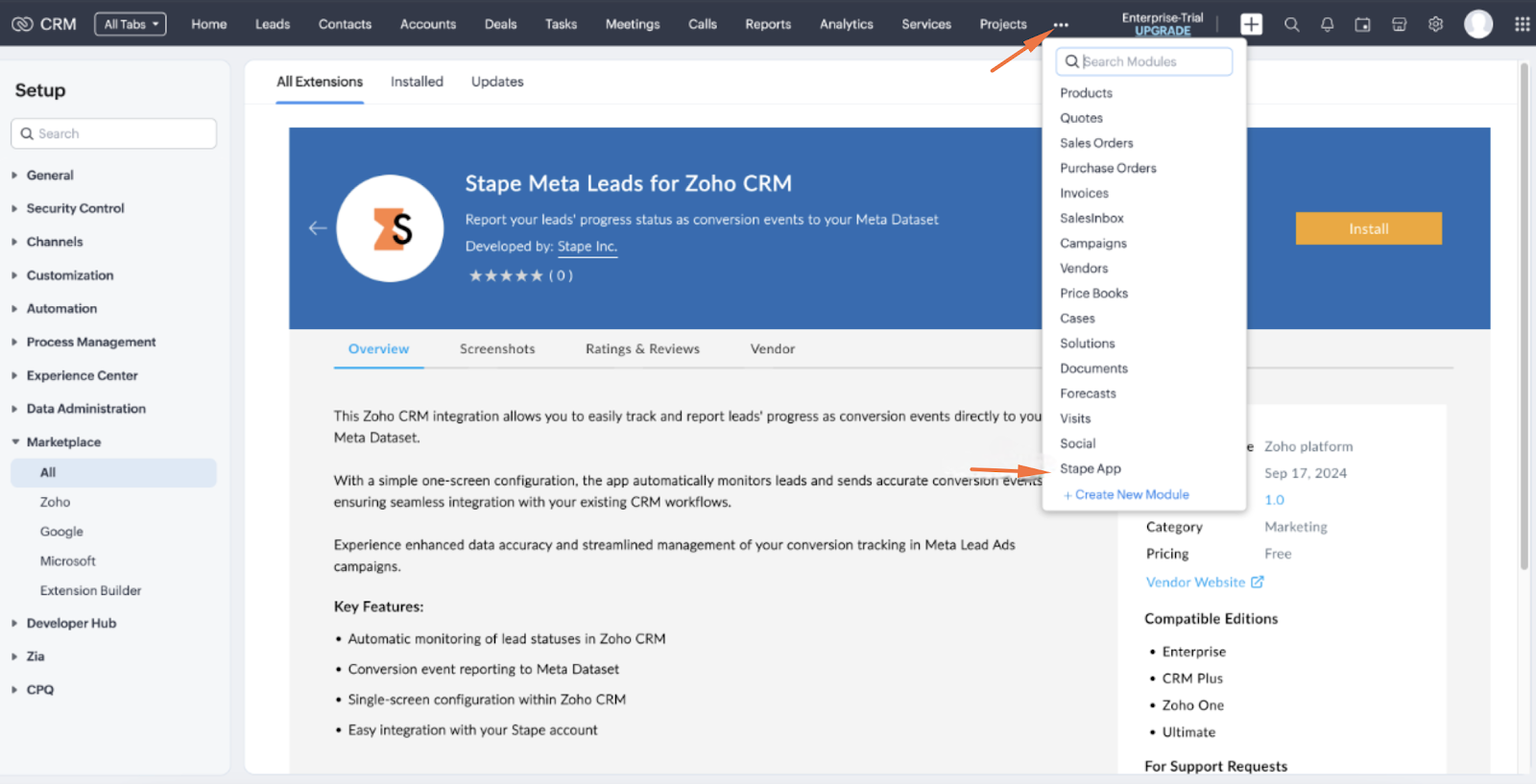Click the user profile avatar
The image size is (1536, 784).
[1478, 24]
